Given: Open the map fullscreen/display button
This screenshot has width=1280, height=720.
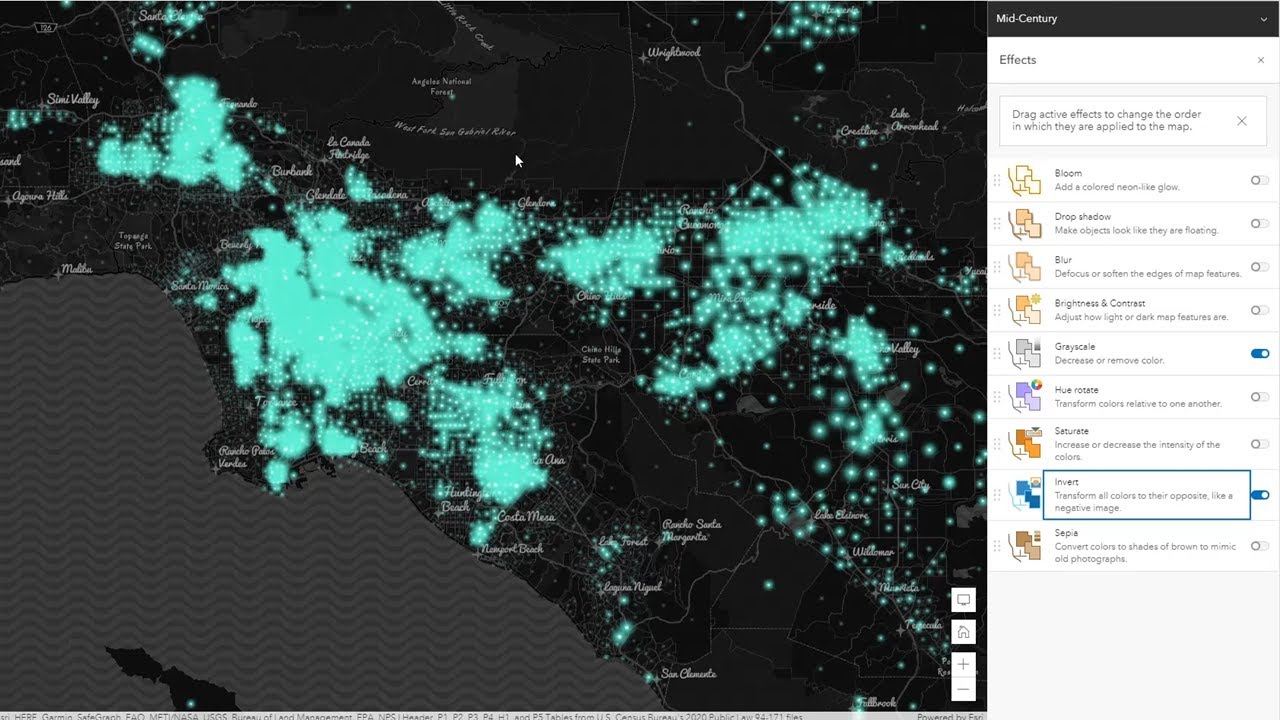Looking at the screenshot, I should click(x=963, y=600).
